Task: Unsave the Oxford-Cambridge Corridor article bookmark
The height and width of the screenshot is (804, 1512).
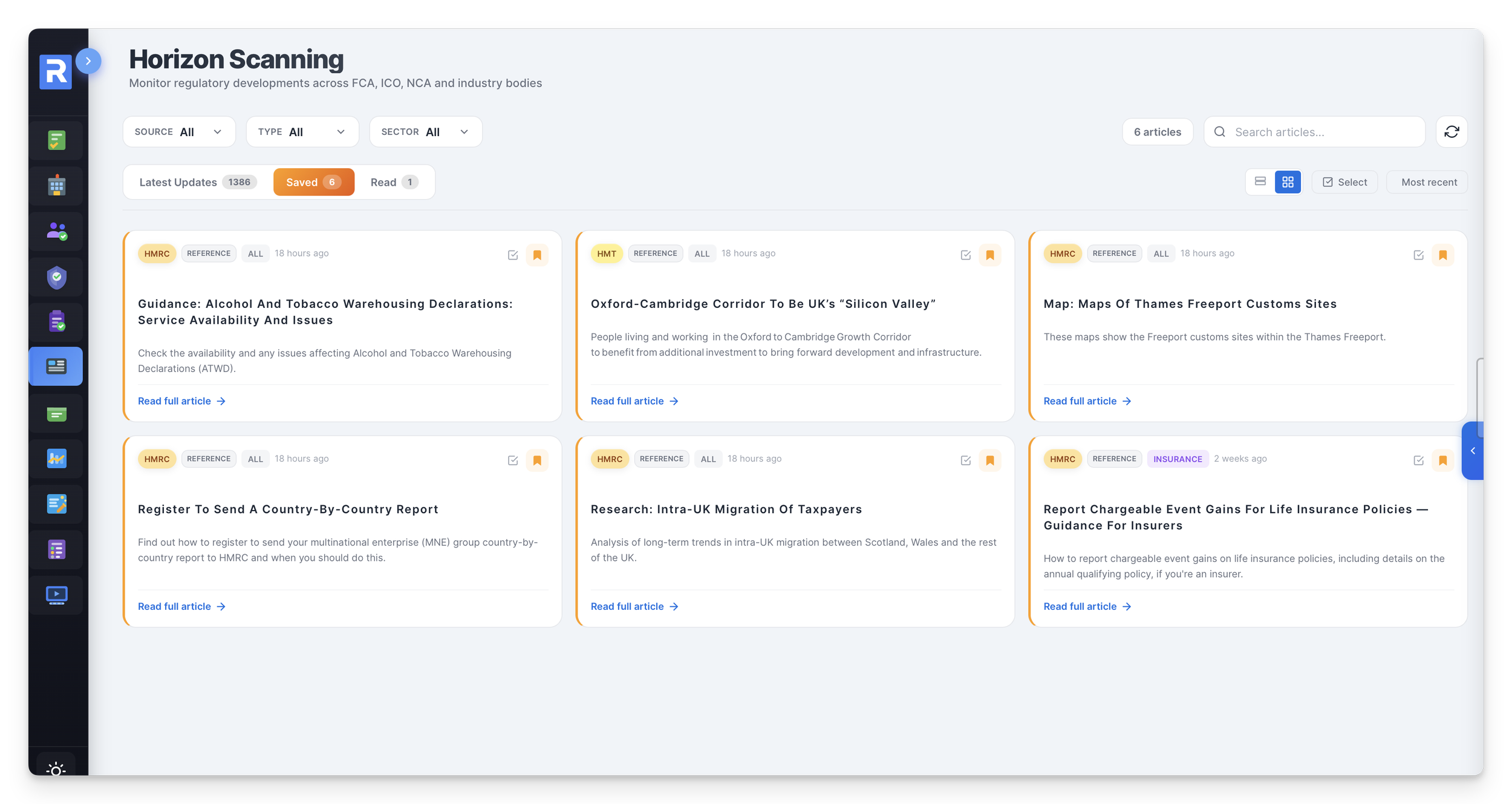Action: 989,255
